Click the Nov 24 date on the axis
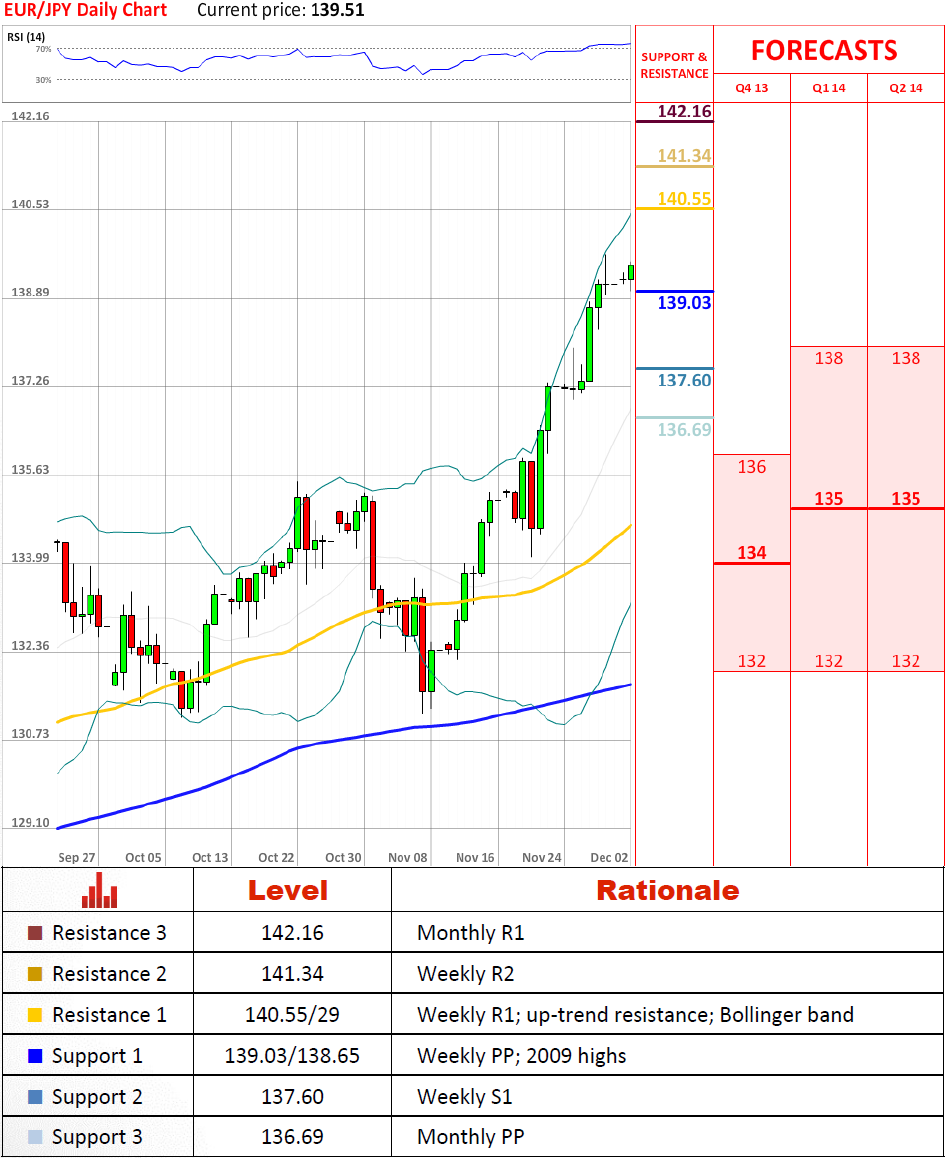This screenshot has width=946, height=1158. click(x=541, y=857)
